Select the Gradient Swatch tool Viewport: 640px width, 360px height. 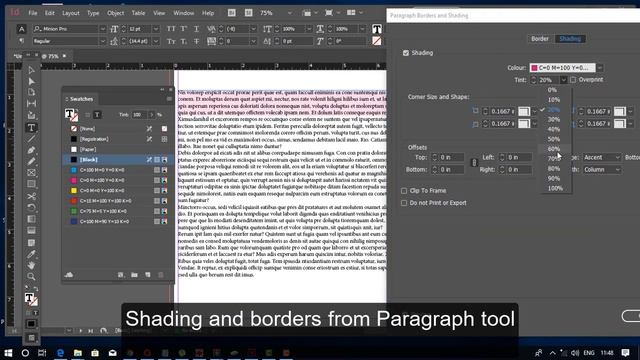click(x=31, y=219)
